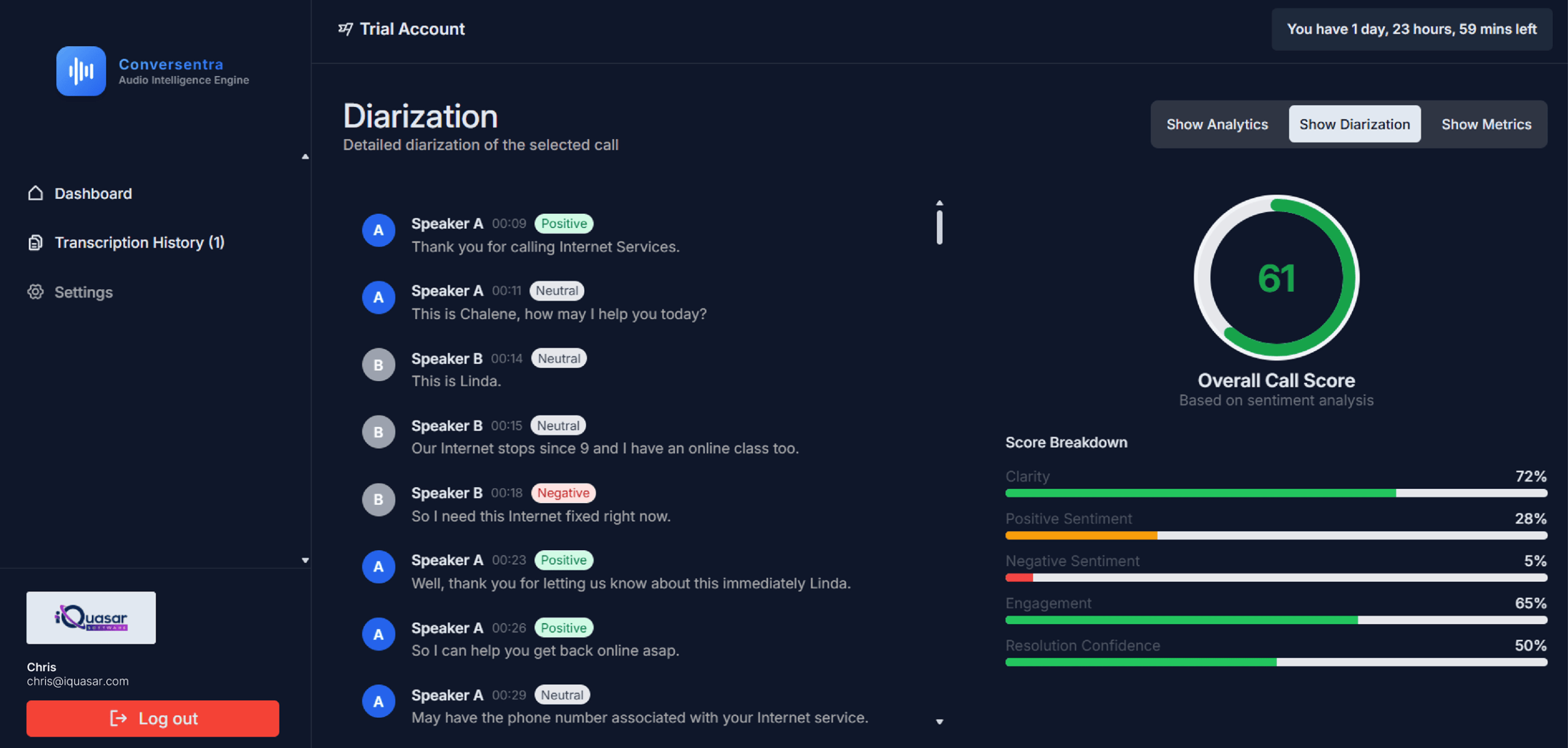Click the transcript scroll down arrow

939,722
